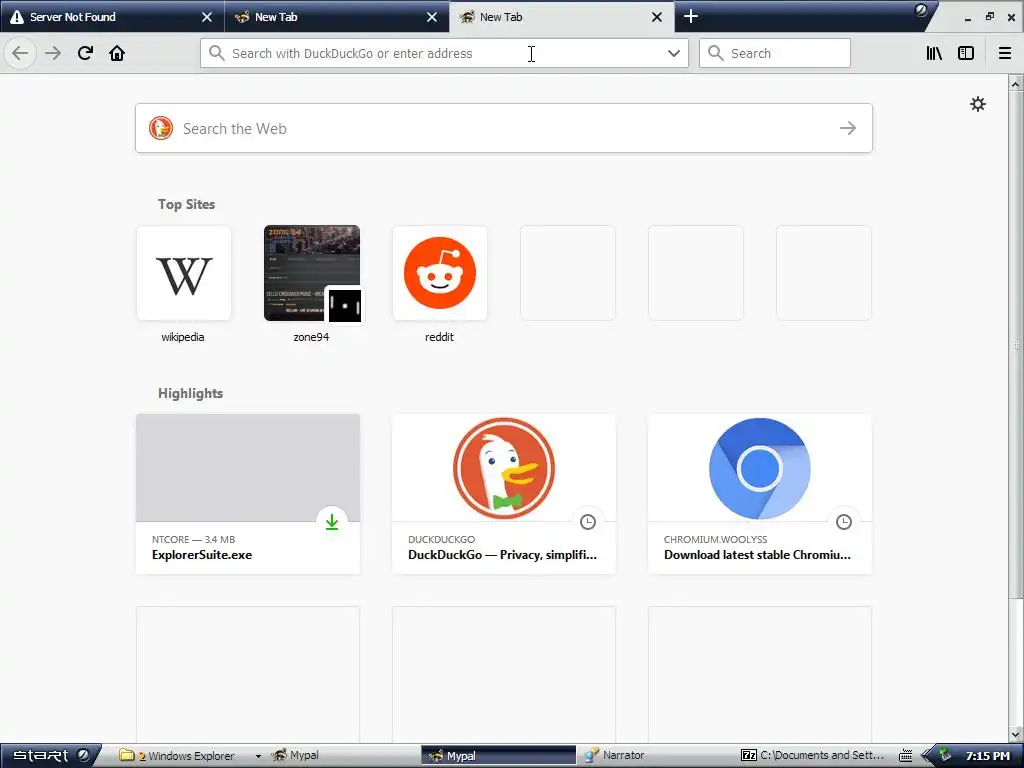The image size is (1024, 768).
Task: Open the DuckDuckGo Privacy highlight card
Action: point(504,494)
